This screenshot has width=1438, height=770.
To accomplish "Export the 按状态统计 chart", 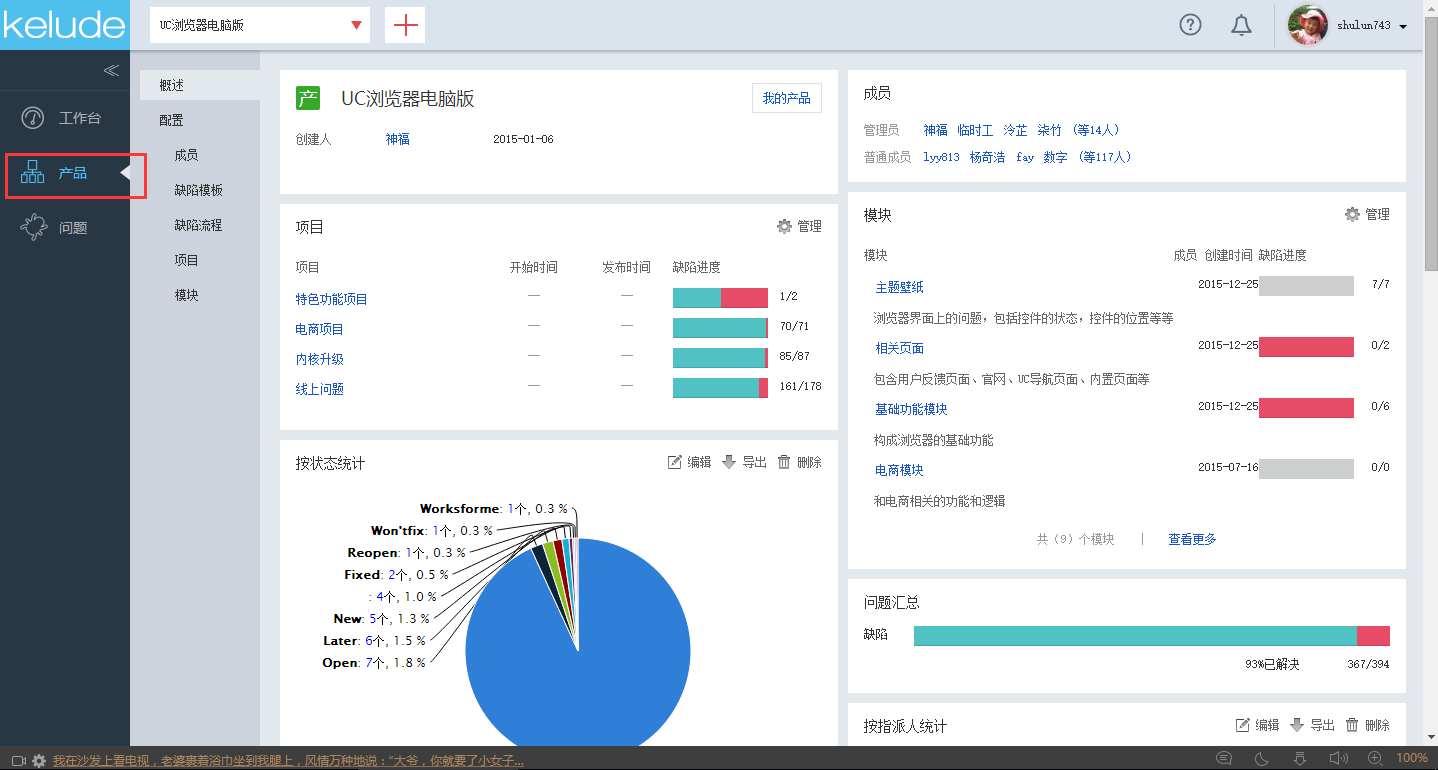I will pyautogui.click(x=744, y=462).
